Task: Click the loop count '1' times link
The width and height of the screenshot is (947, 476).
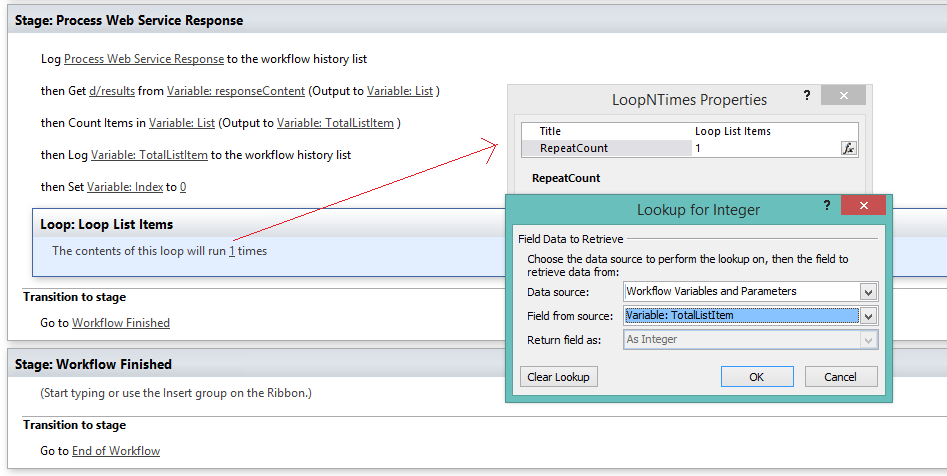Action: coord(232,251)
